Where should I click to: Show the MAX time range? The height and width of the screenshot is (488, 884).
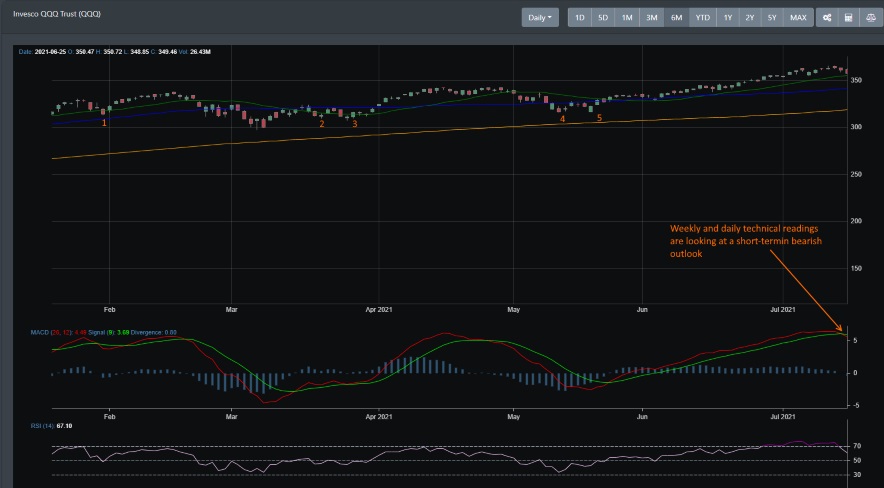point(798,17)
